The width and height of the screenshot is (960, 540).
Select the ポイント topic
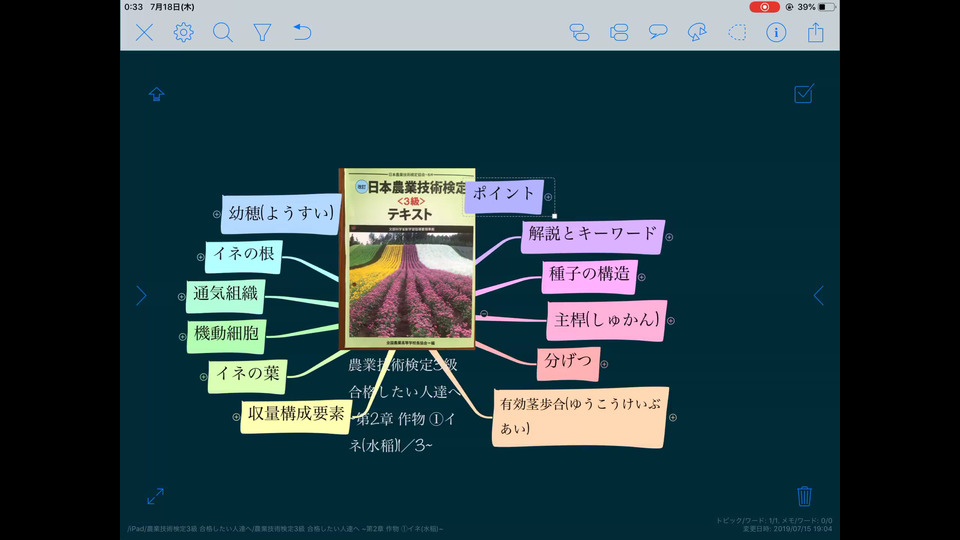504,197
